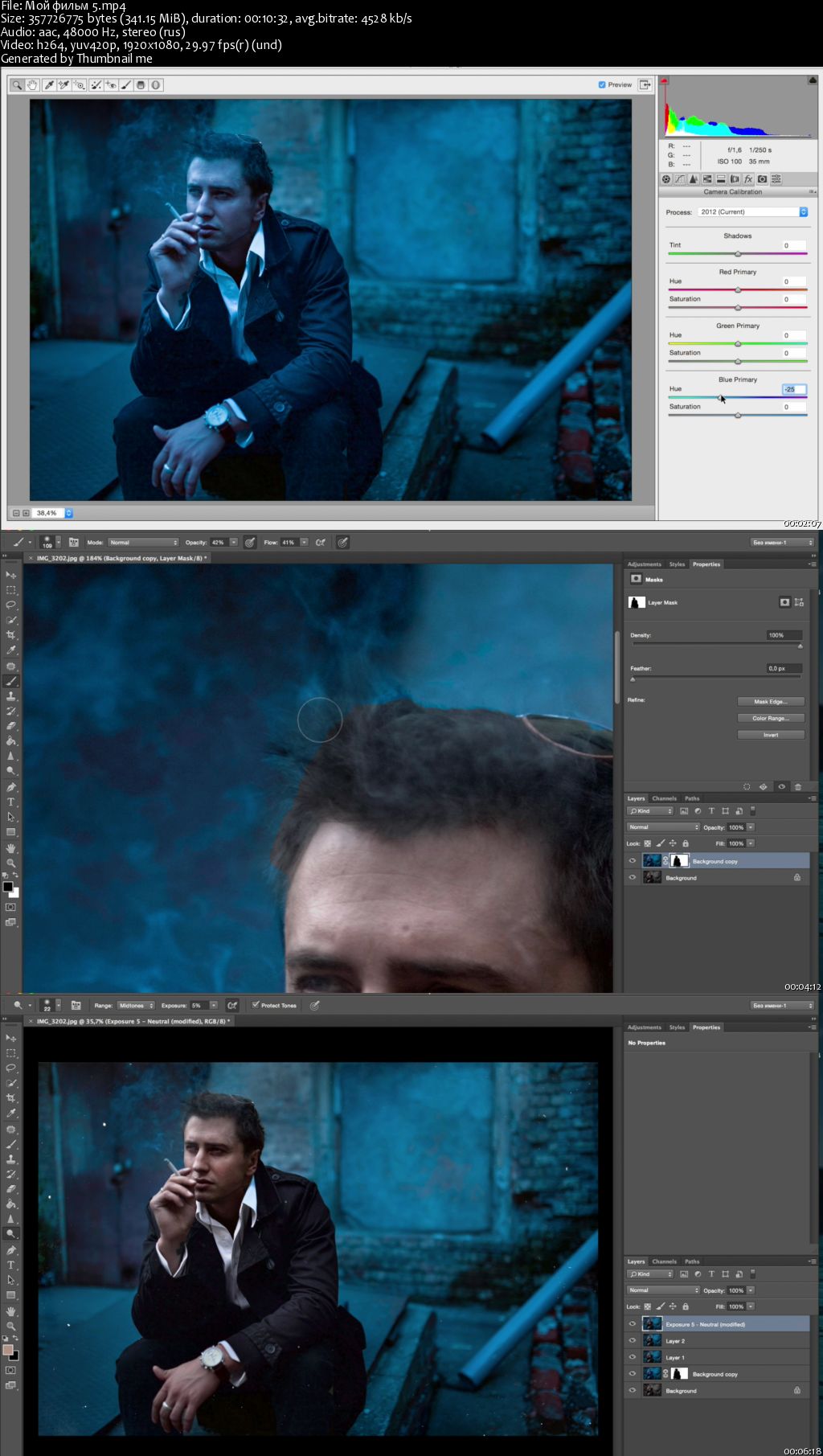The image size is (823, 1456).
Task: Click the Blue Primary Hue value field -25
Action: (x=794, y=389)
